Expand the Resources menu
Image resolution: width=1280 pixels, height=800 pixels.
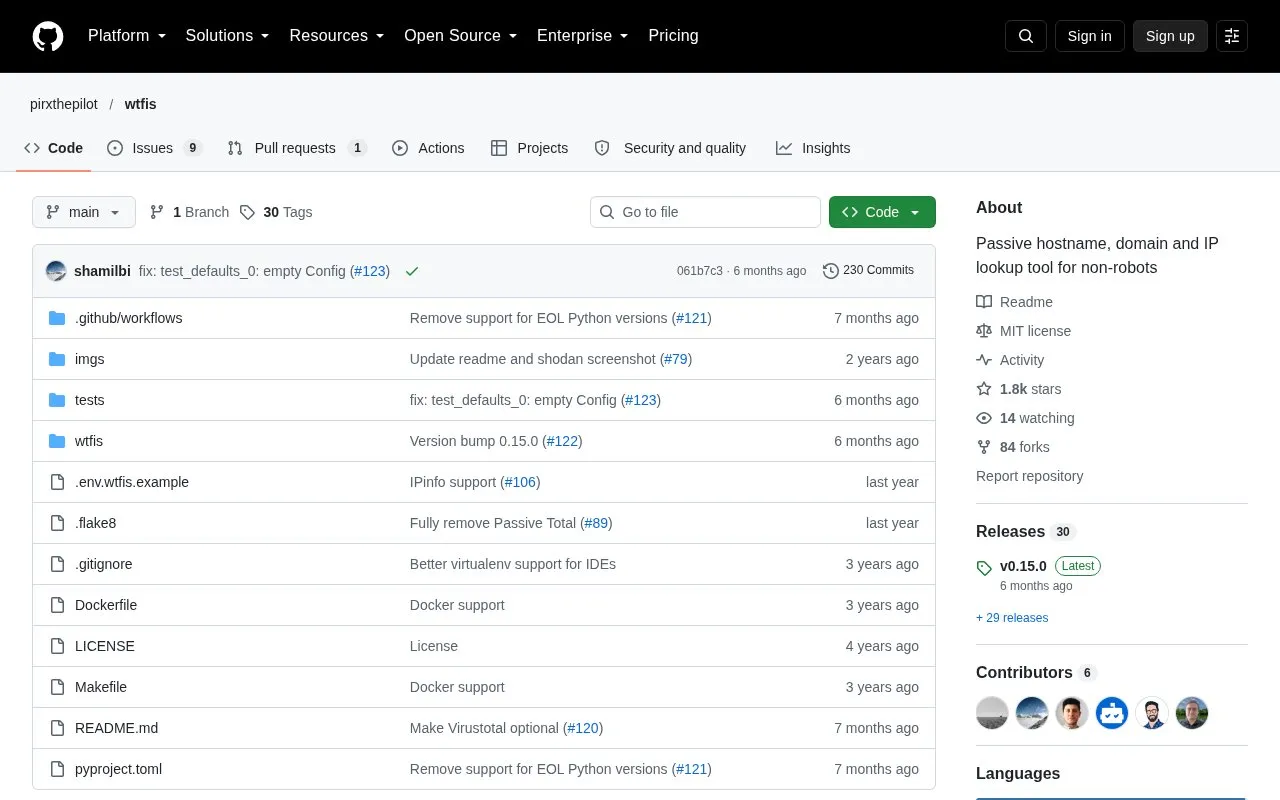337,36
